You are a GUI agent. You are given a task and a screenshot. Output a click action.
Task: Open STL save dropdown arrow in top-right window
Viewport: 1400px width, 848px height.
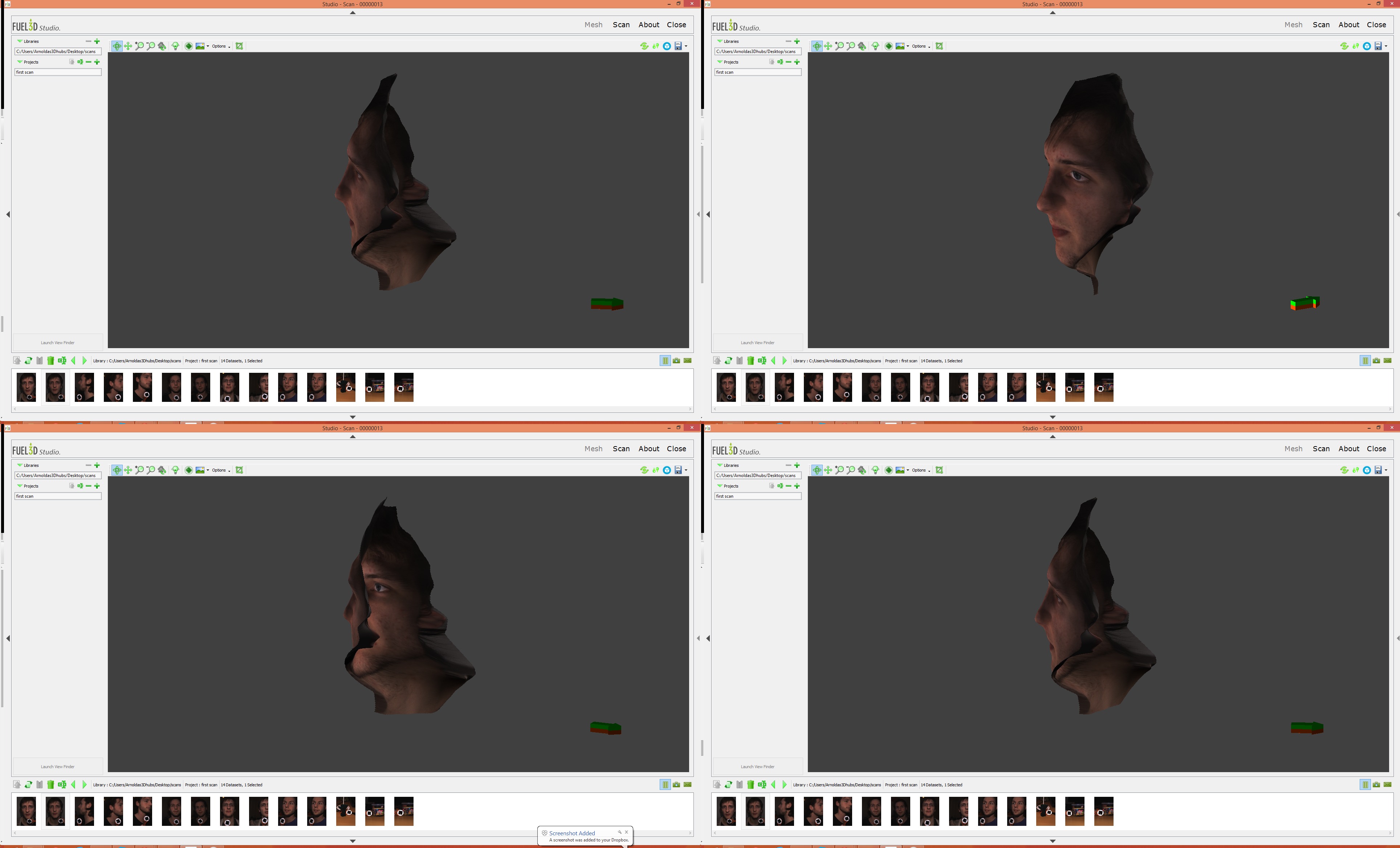click(x=1386, y=46)
